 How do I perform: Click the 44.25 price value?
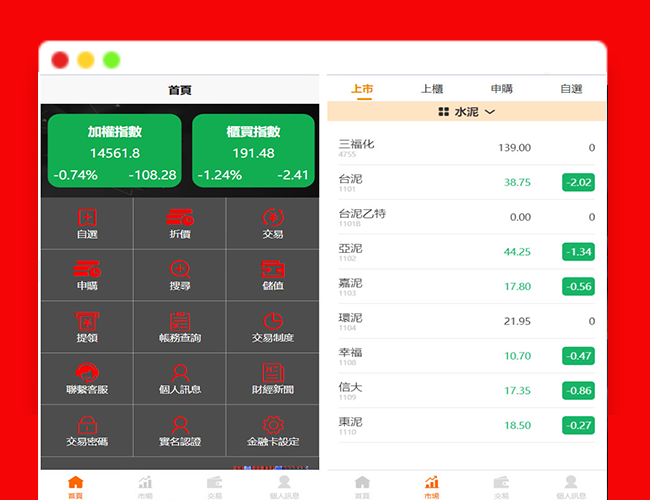(517, 252)
